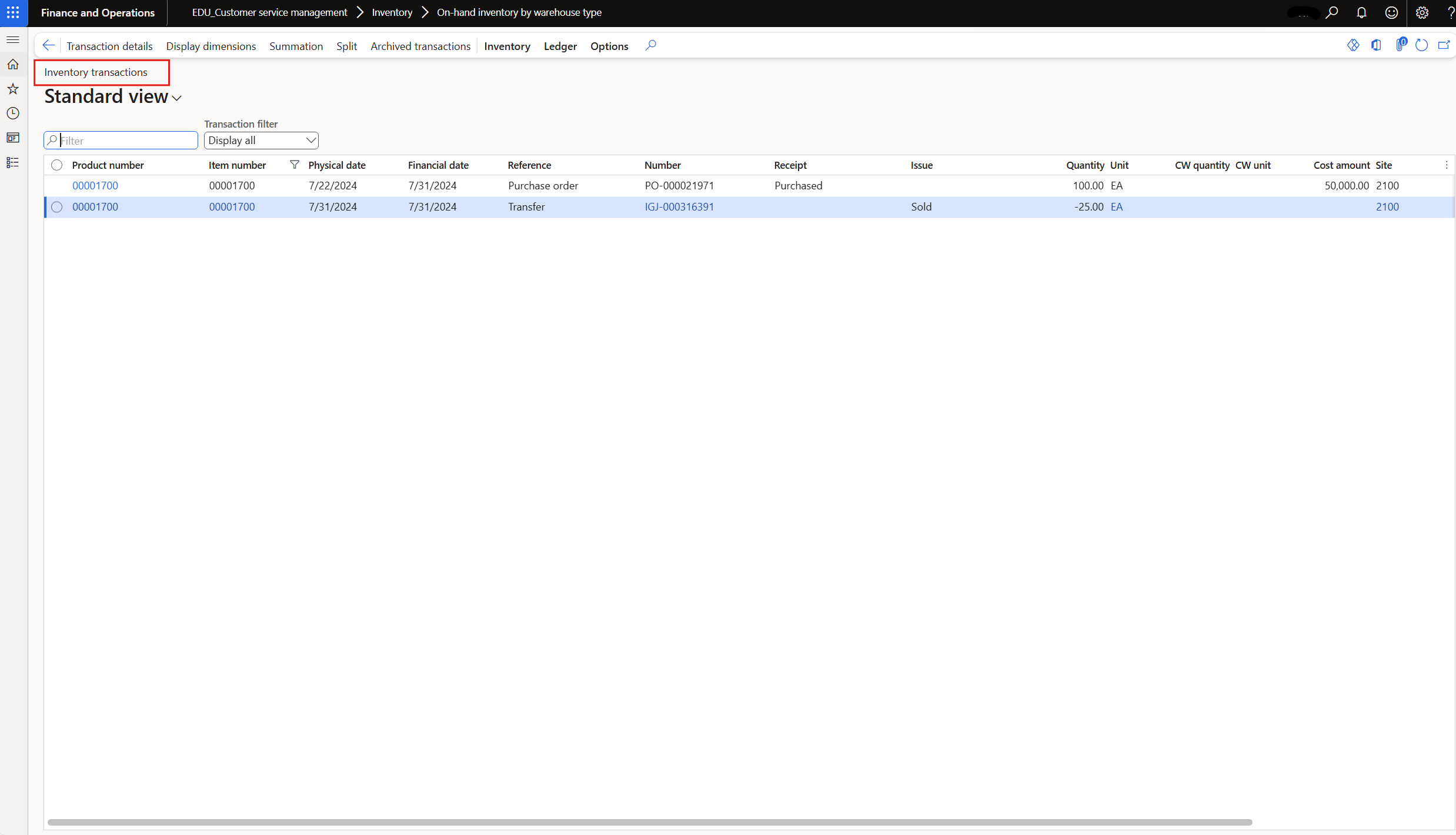Click the Item number column filter icon
The height and width of the screenshot is (835, 1456).
point(295,165)
